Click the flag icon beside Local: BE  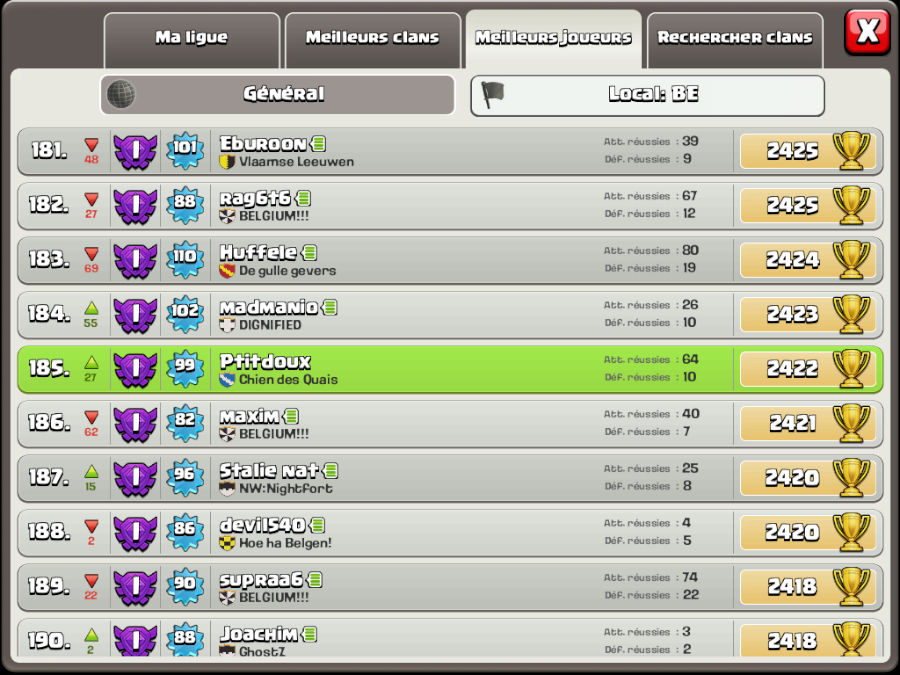[x=492, y=95]
